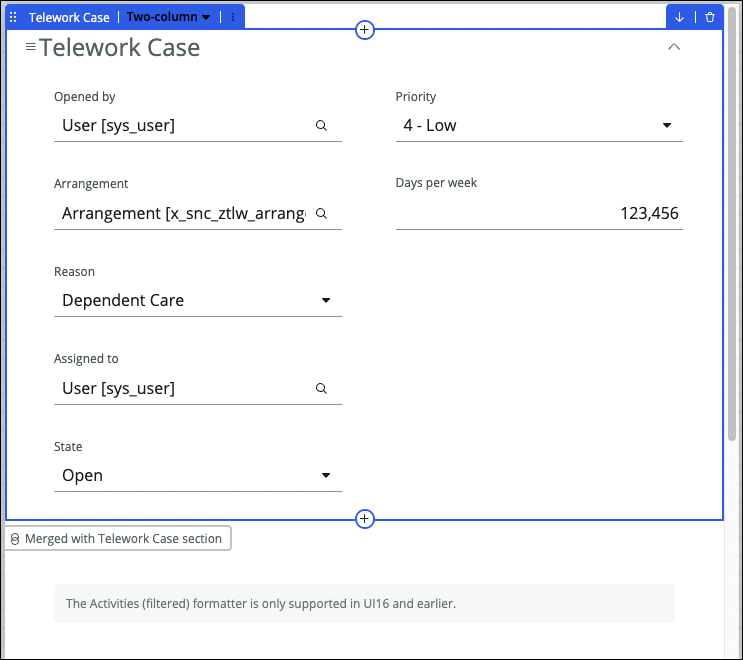This screenshot has height=660, width=743.
Task: Click the plus icon below the section
Action: pyautogui.click(x=365, y=519)
